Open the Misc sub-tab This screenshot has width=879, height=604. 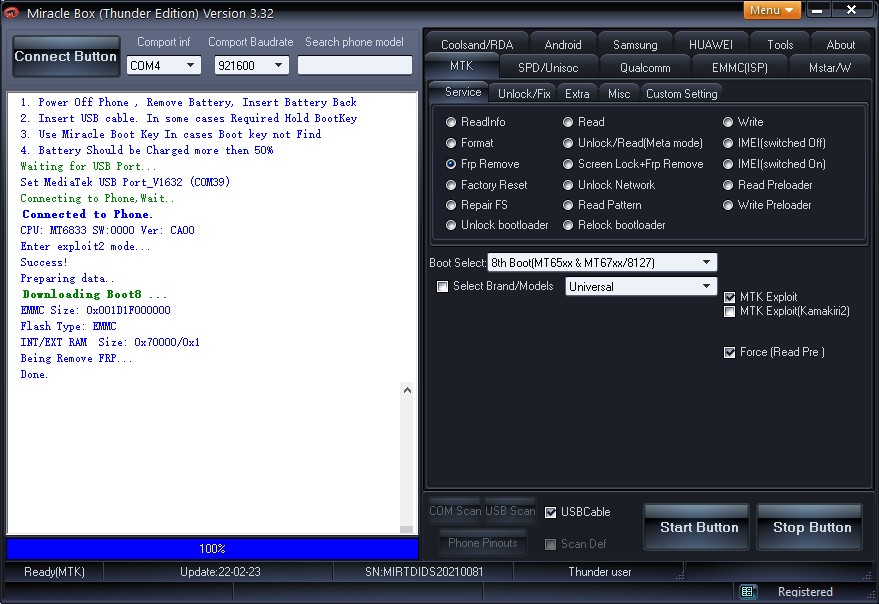(x=619, y=94)
